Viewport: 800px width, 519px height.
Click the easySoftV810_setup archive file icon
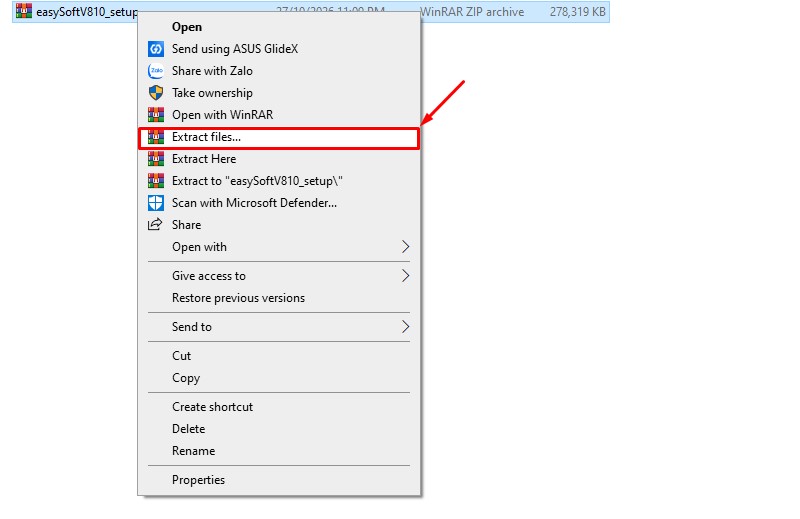click(x=23, y=11)
